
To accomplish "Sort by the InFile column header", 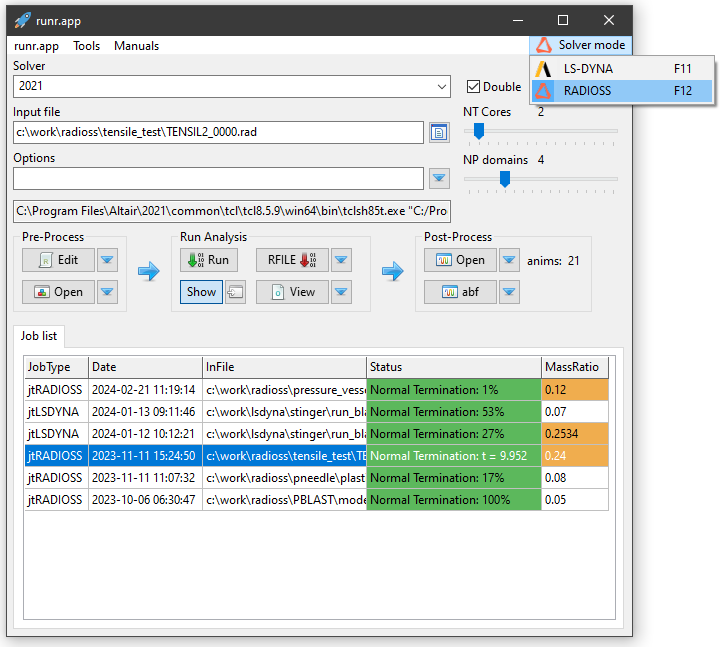I will (x=284, y=367).
